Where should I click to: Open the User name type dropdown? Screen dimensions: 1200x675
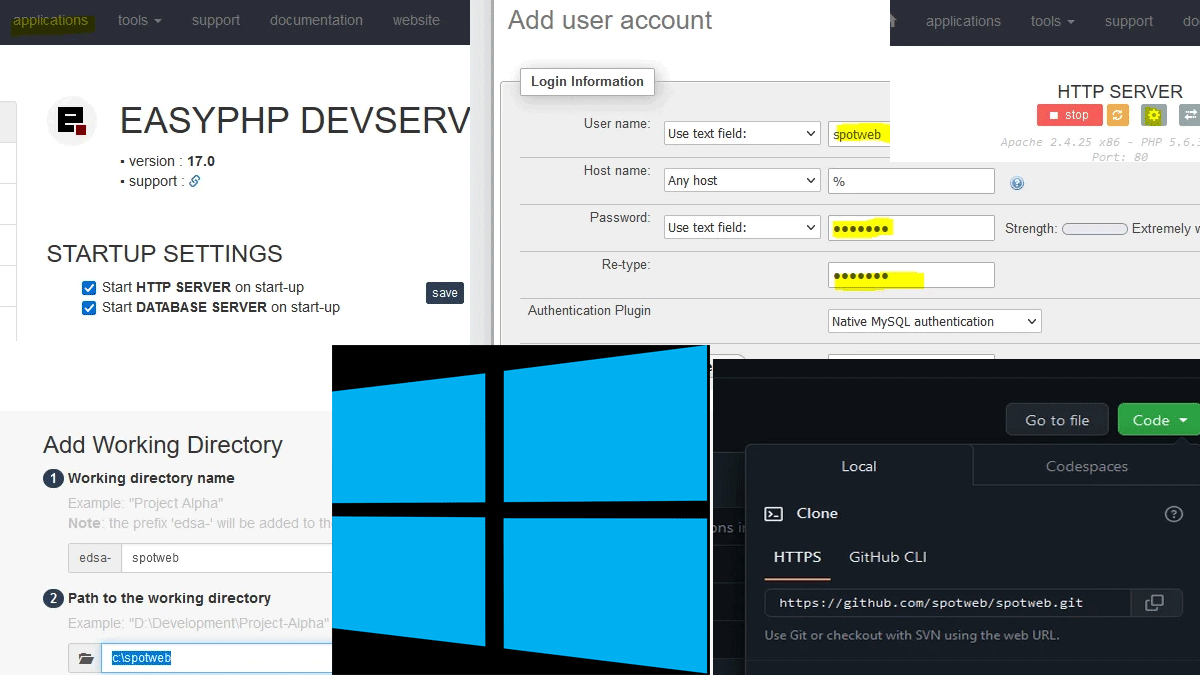point(742,134)
